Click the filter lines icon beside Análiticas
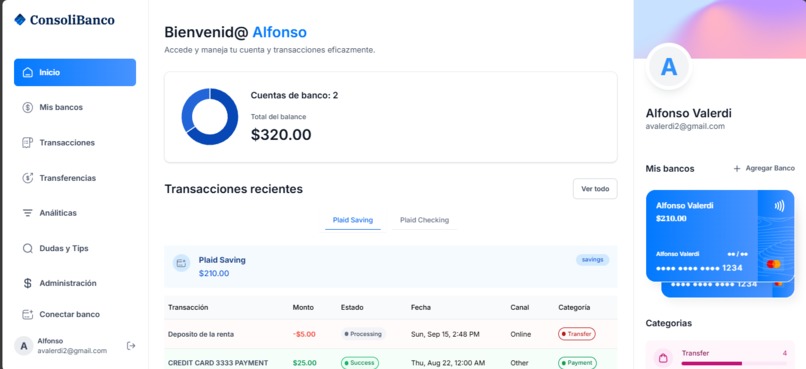The image size is (806, 369). (28, 213)
